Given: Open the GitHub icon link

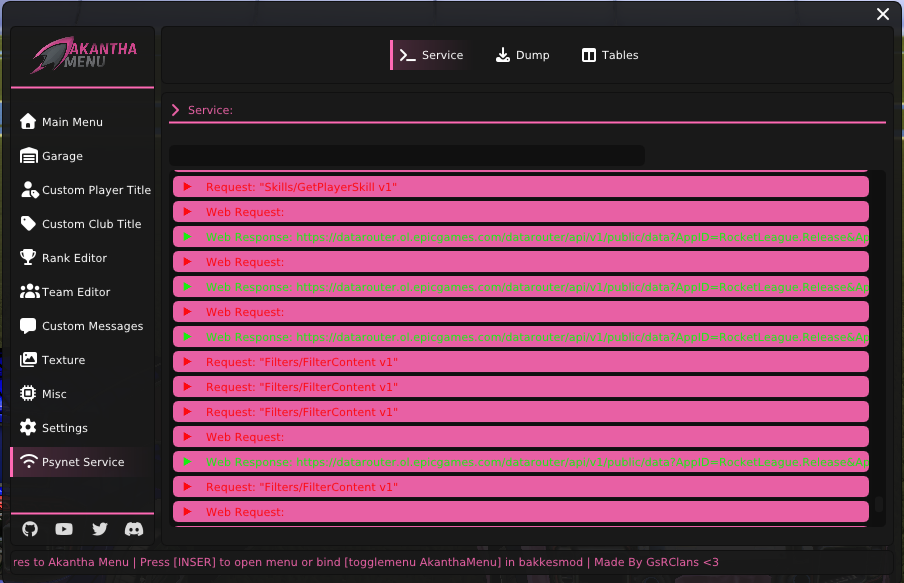Looking at the screenshot, I should [30, 529].
